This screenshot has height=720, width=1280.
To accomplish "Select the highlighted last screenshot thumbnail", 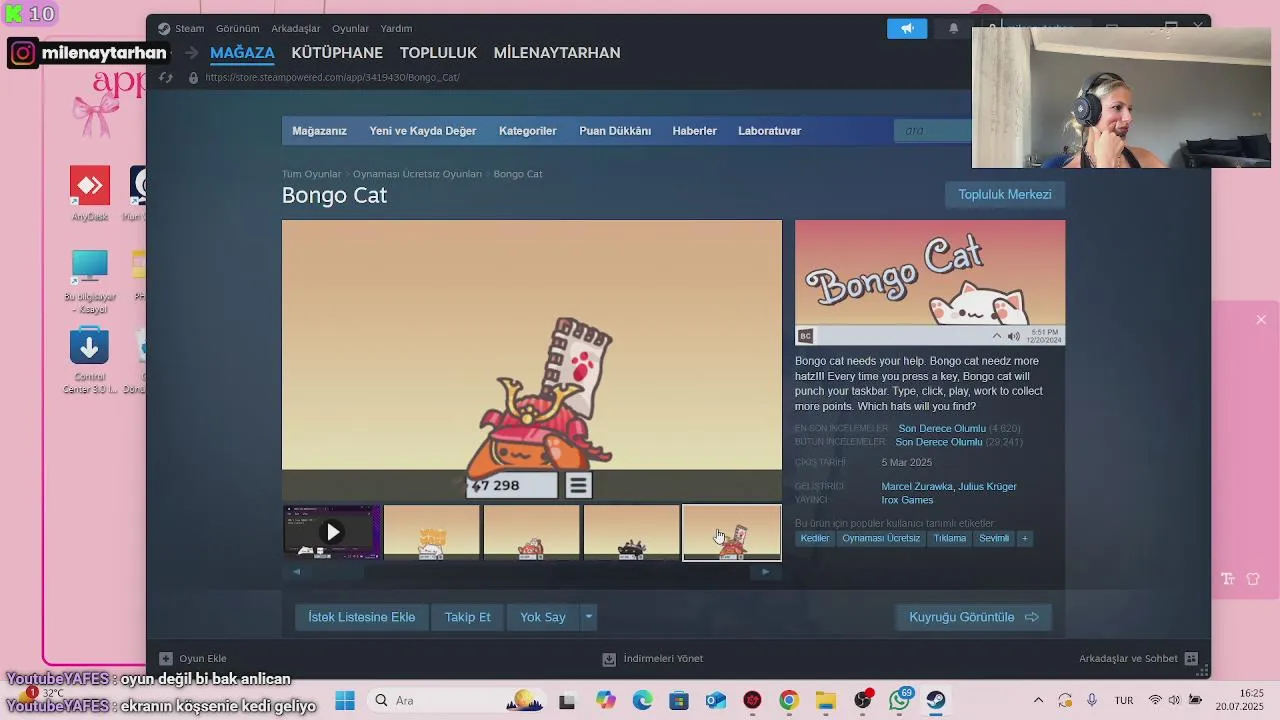I will point(732,532).
